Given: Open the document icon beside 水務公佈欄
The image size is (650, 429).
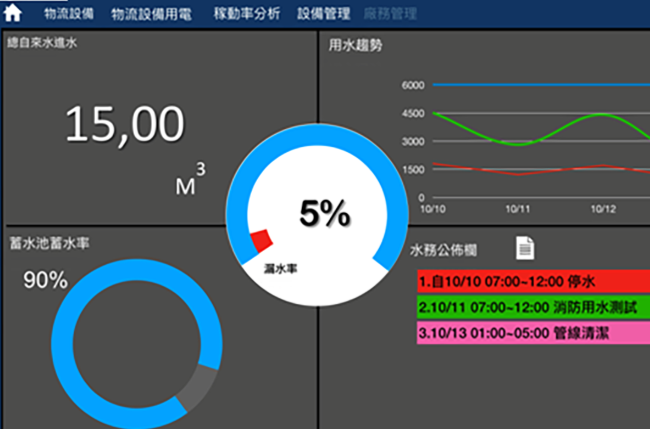Looking at the screenshot, I should tap(525, 247).
